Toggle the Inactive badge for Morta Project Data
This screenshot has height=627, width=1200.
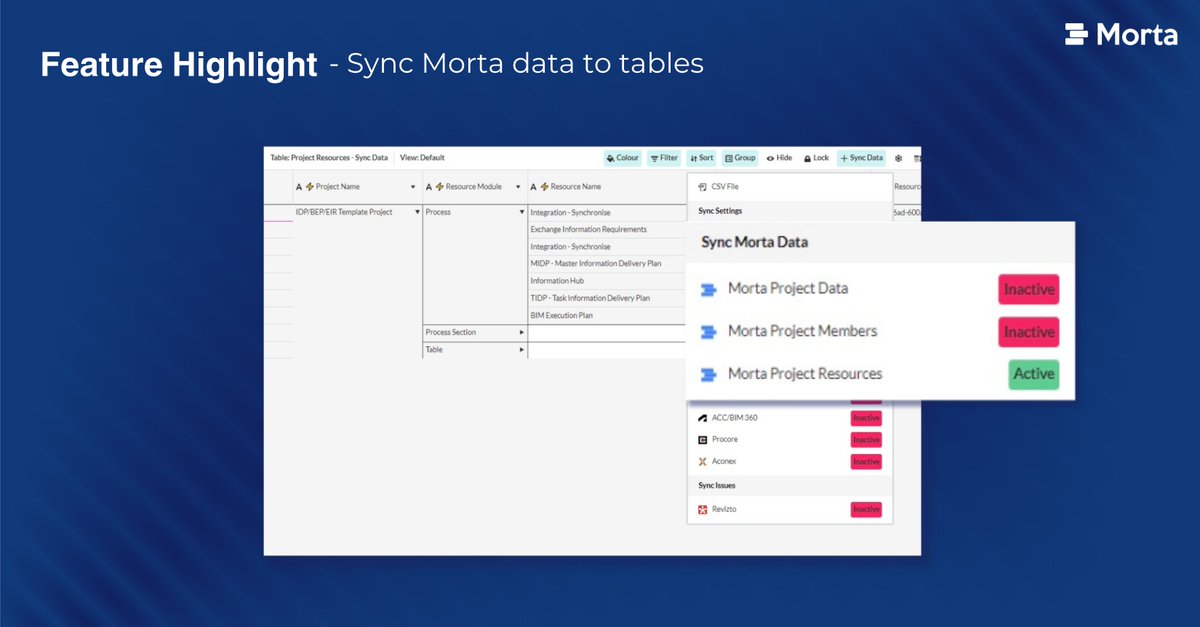[1028, 290]
